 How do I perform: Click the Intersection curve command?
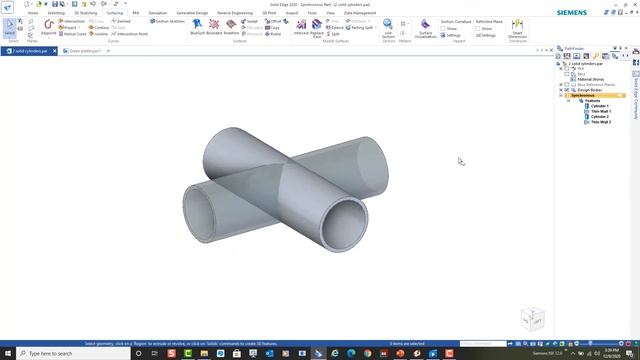pos(72,21)
